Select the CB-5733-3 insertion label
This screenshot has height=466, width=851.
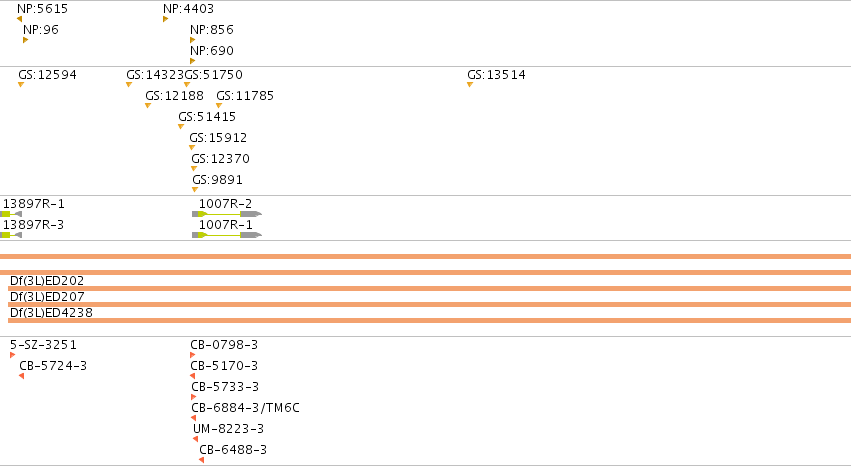point(225,387)
